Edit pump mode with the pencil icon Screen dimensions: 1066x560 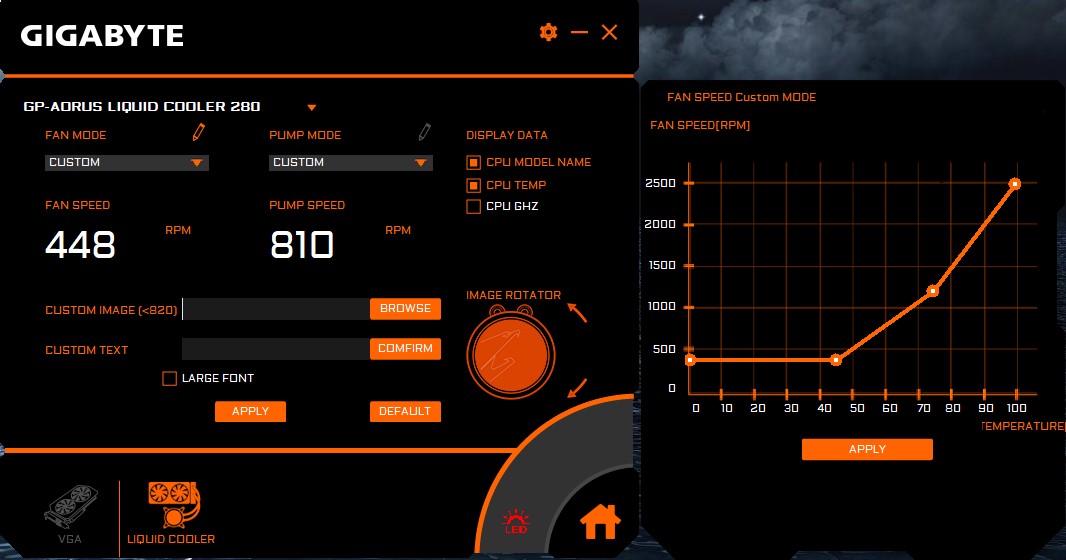coord(425,132)
